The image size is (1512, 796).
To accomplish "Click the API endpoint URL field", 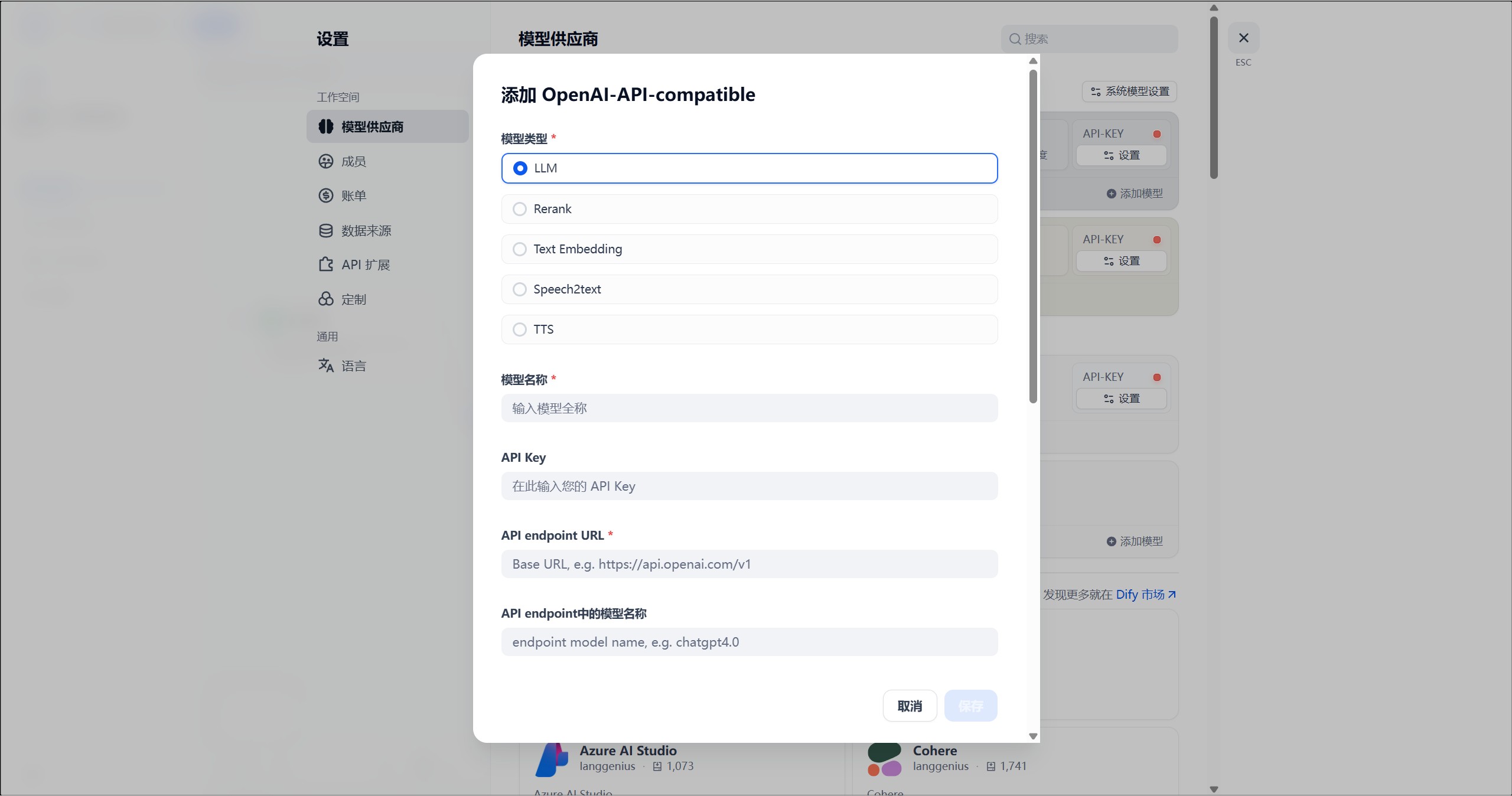I will coord(749,564).
